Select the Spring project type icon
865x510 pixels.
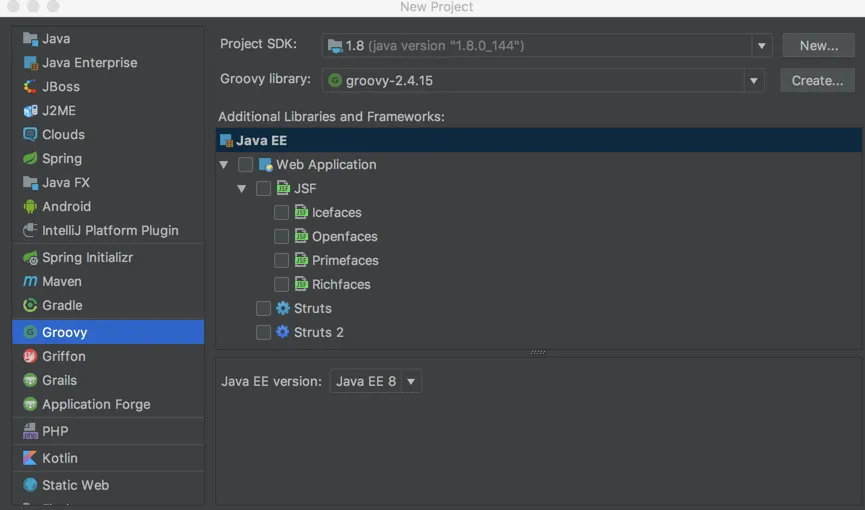(x=30, y=158)
